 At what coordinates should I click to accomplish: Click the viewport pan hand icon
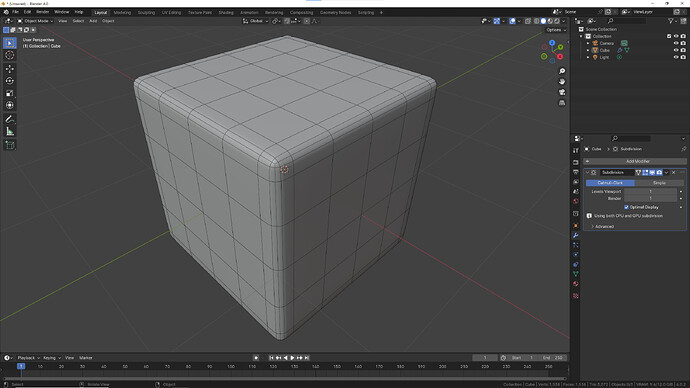coord(562,81)
